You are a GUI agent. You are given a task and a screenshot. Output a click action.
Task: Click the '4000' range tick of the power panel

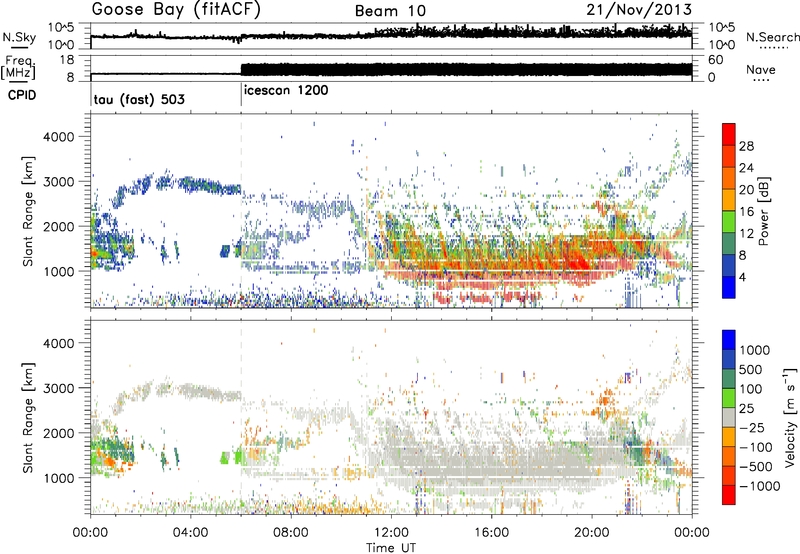[x=59, y=137]
